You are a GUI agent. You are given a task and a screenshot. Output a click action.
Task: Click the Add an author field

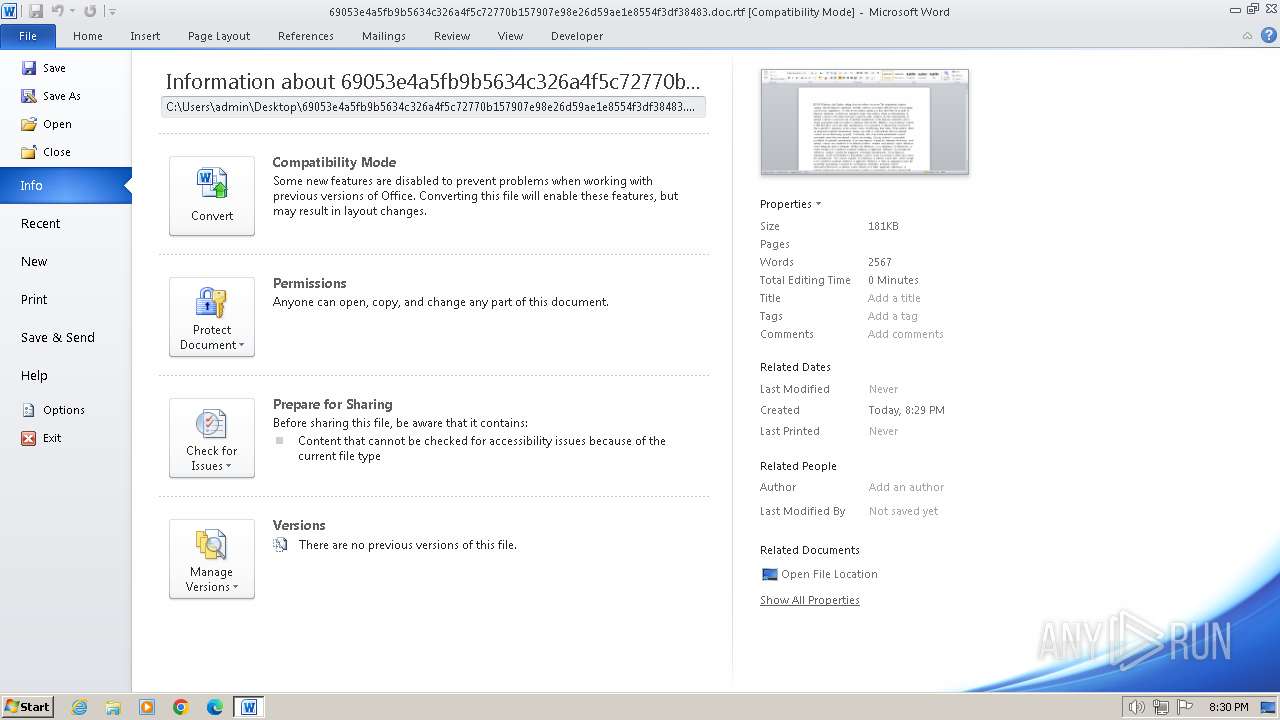(x=906, y=487)
